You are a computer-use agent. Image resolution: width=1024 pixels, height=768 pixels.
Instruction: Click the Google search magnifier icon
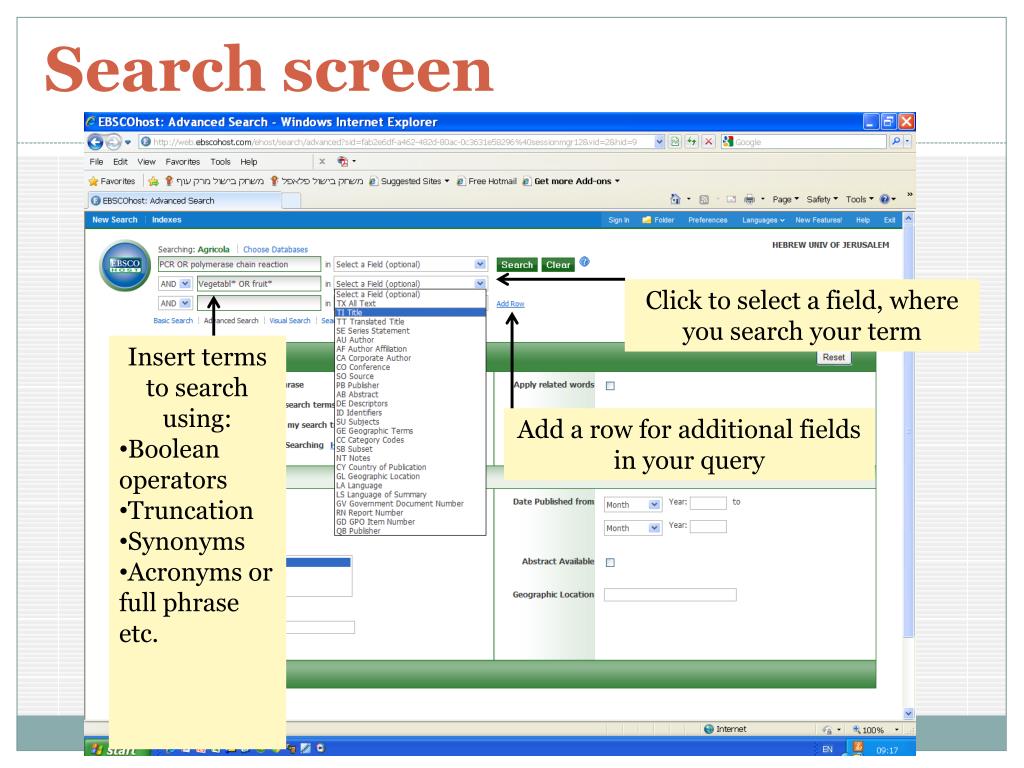pos(896,142)
